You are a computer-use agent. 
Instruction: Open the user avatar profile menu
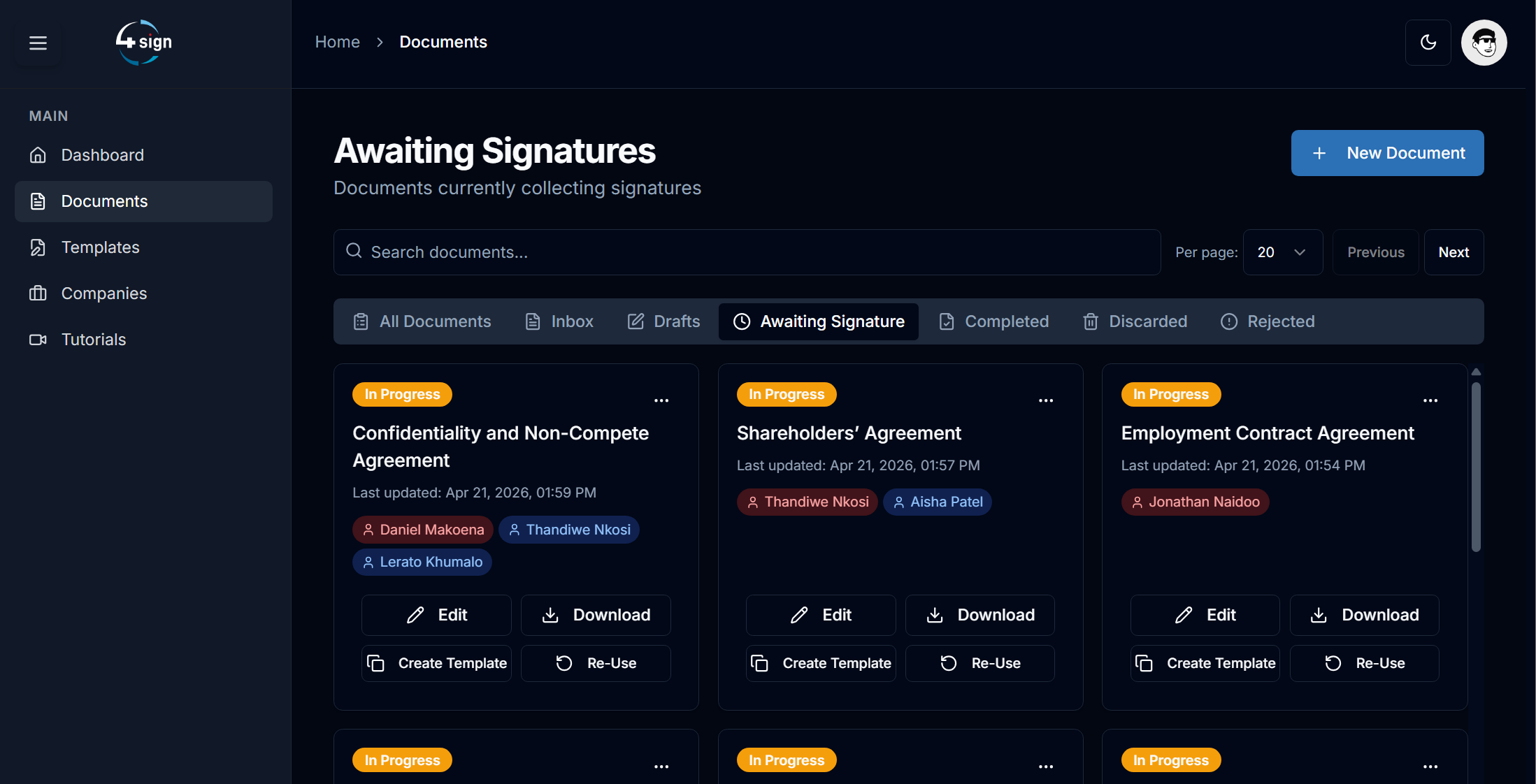(1484, 43)
